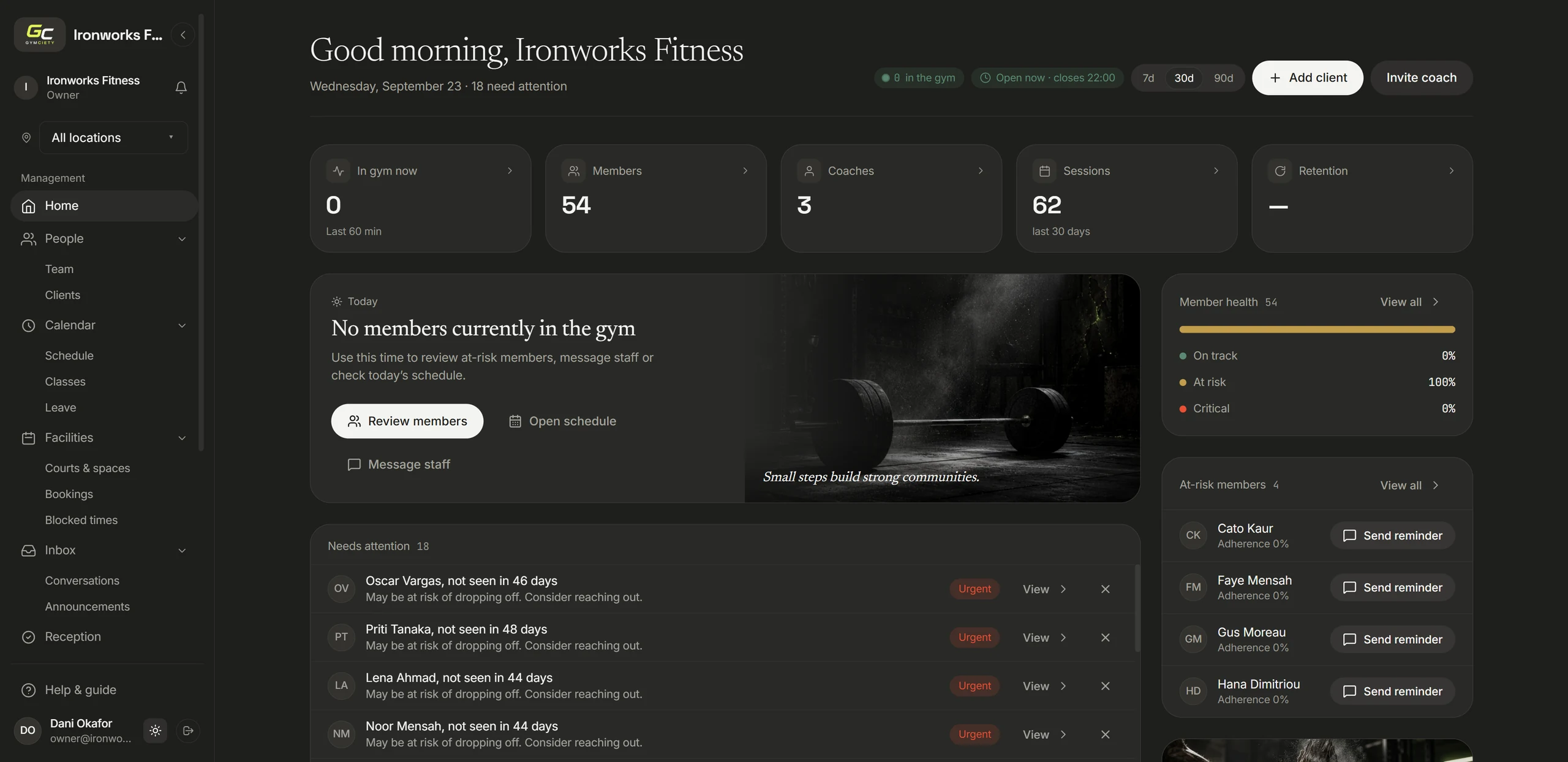
Task: Toggle the light/dark theme sun icon
Action: pyautogui.click(x=155, y=730)
